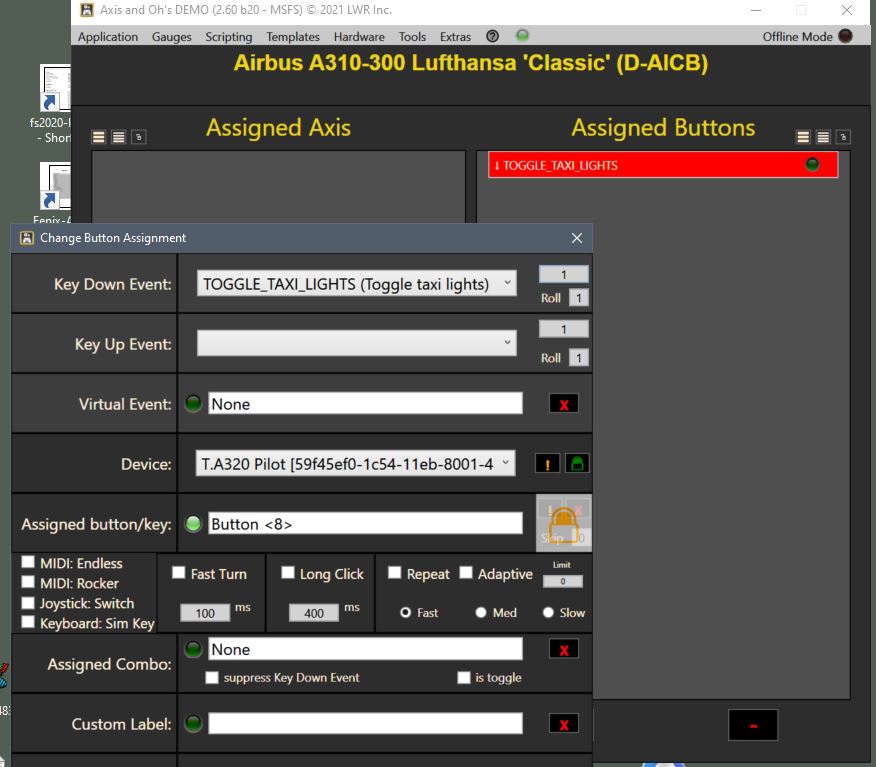Click the Virtual Event text field
This screenshot has height=767, width=876.
(x=365, y=403)
